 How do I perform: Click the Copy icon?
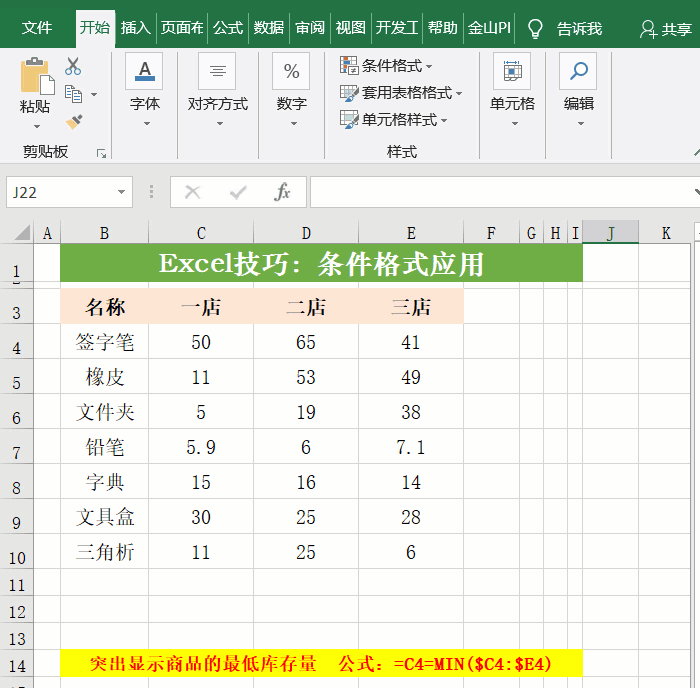tap(73, 94)
